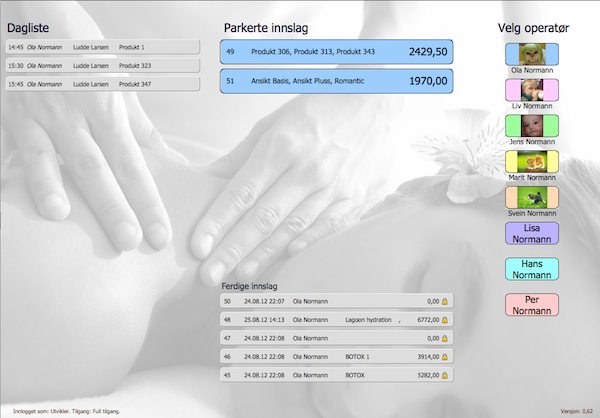Click lock icon on Lagoon hydration entry

click(445, 320)
